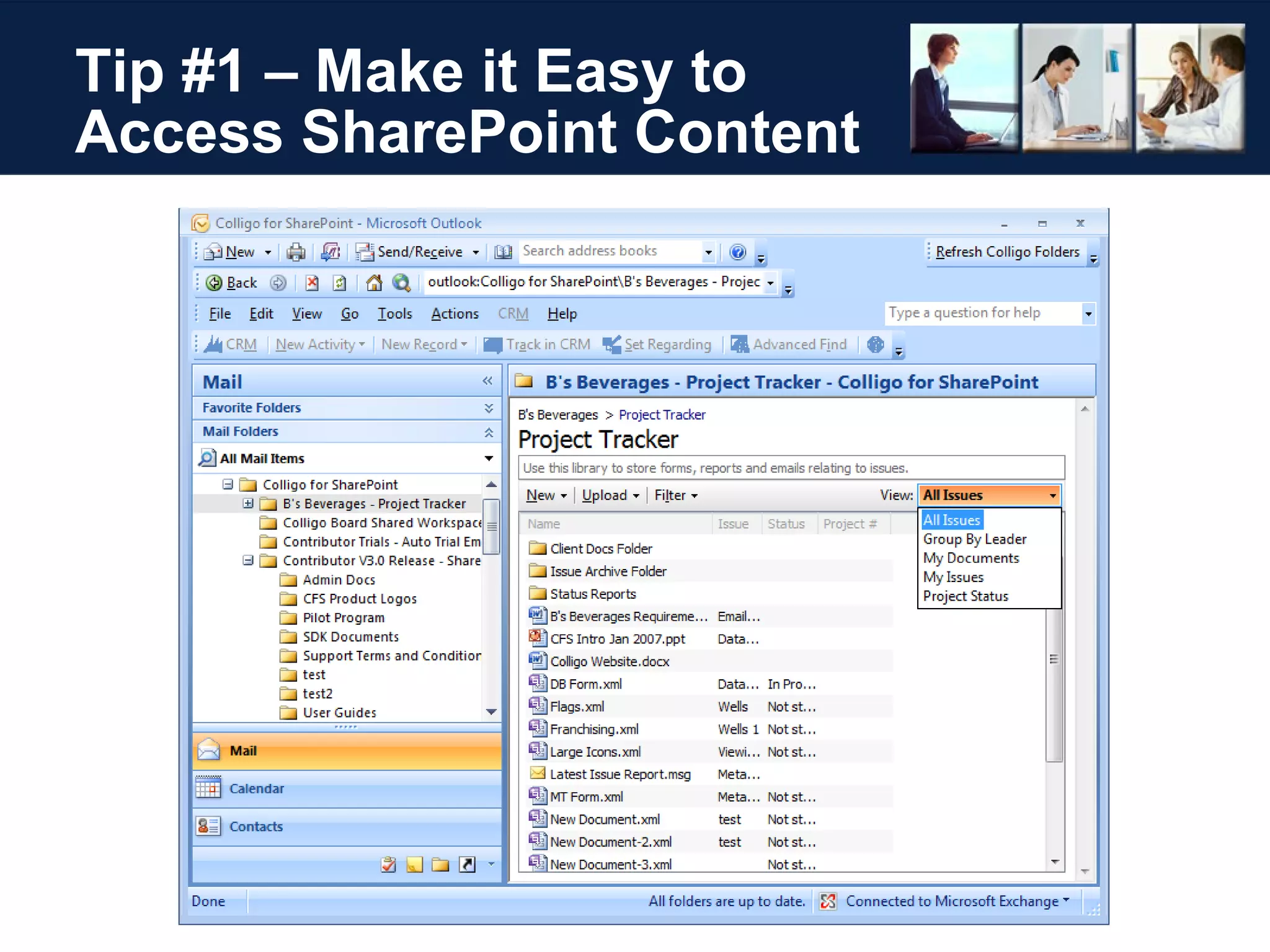Click the blue Help question mark icon

(737, 252)
